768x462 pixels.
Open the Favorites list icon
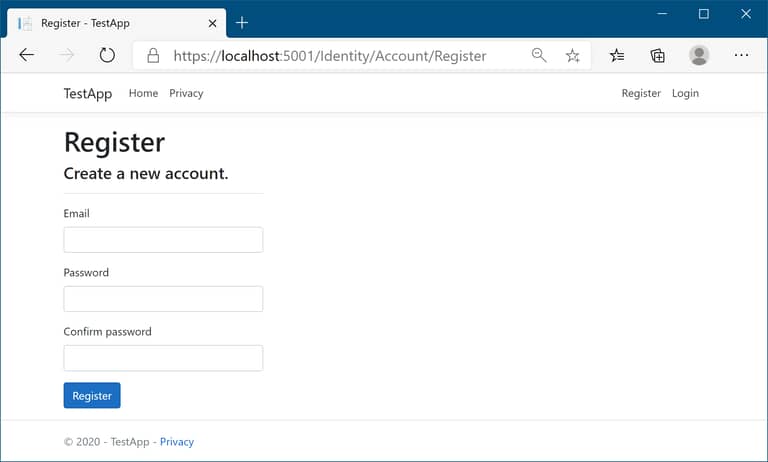pyautogui.click(x=617, y=56)
